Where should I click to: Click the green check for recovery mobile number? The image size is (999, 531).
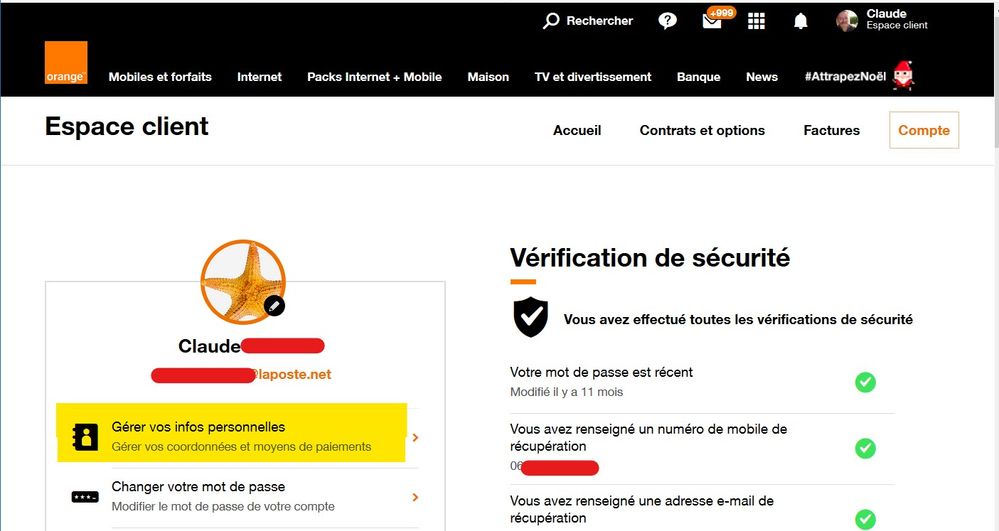coord(865,448)
